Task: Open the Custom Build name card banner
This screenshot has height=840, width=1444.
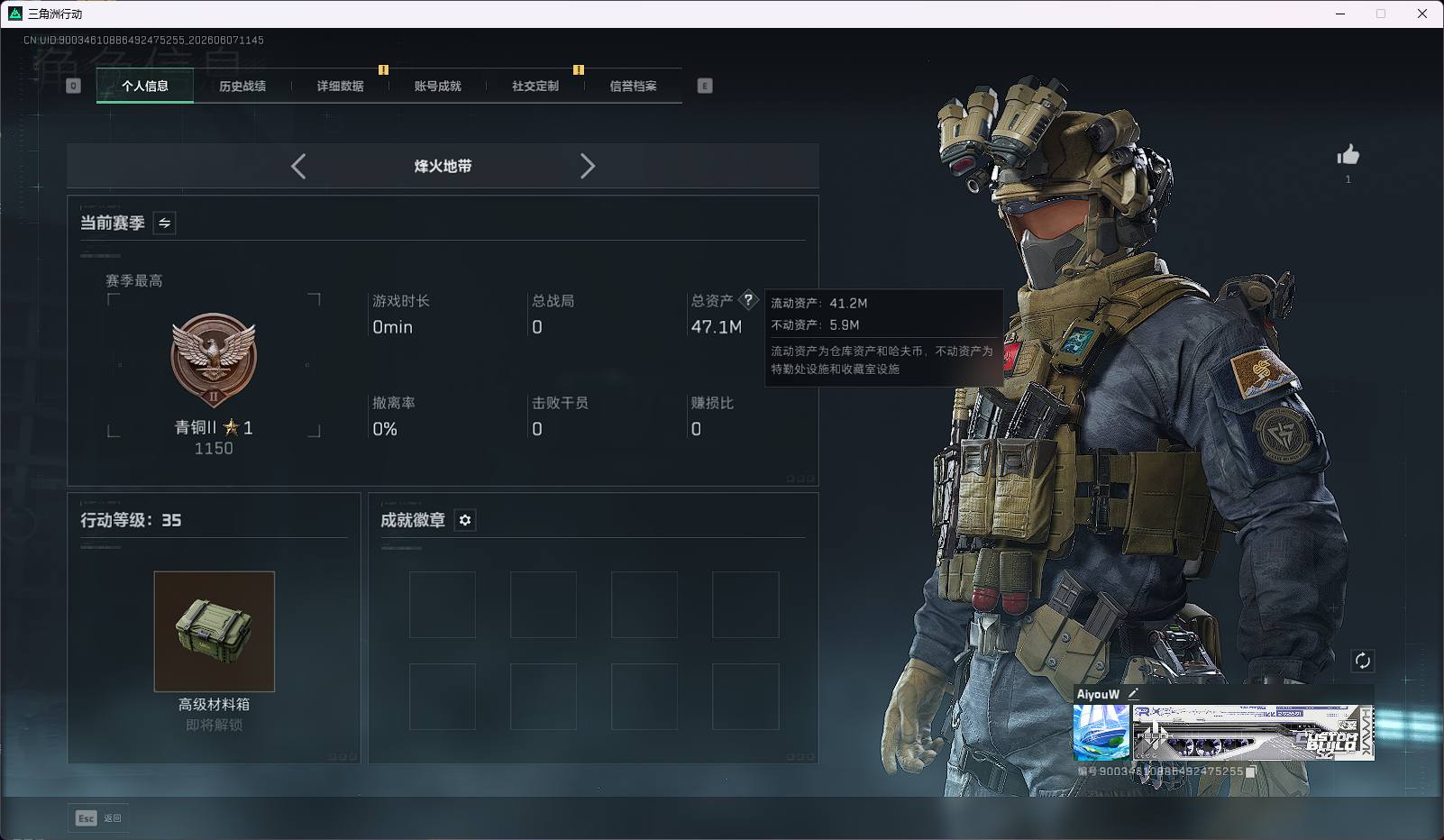Action: pos(1253,733)
